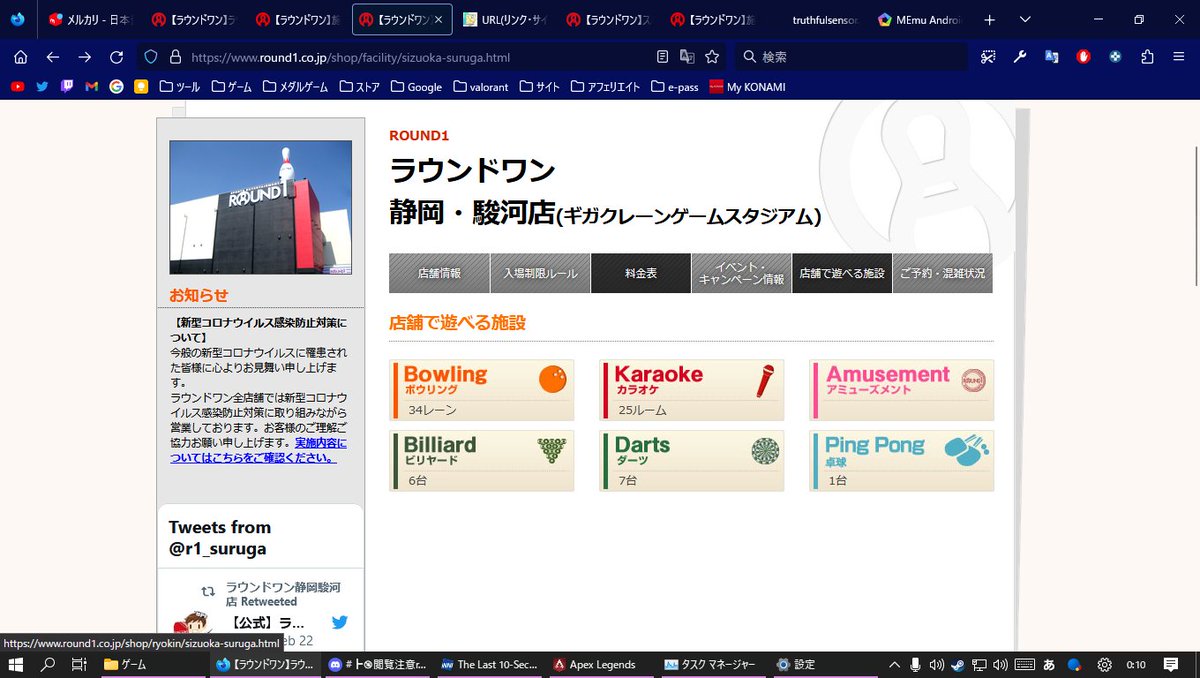Toggle reader view in address bar
Viewport: 1200px width, 678px height.
point(662,57)
